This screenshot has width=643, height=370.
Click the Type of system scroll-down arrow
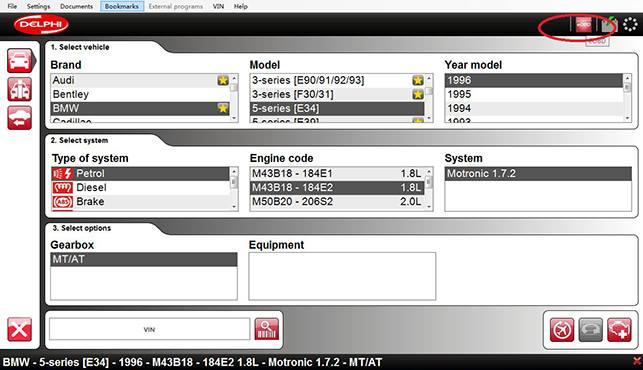point(234,207)
